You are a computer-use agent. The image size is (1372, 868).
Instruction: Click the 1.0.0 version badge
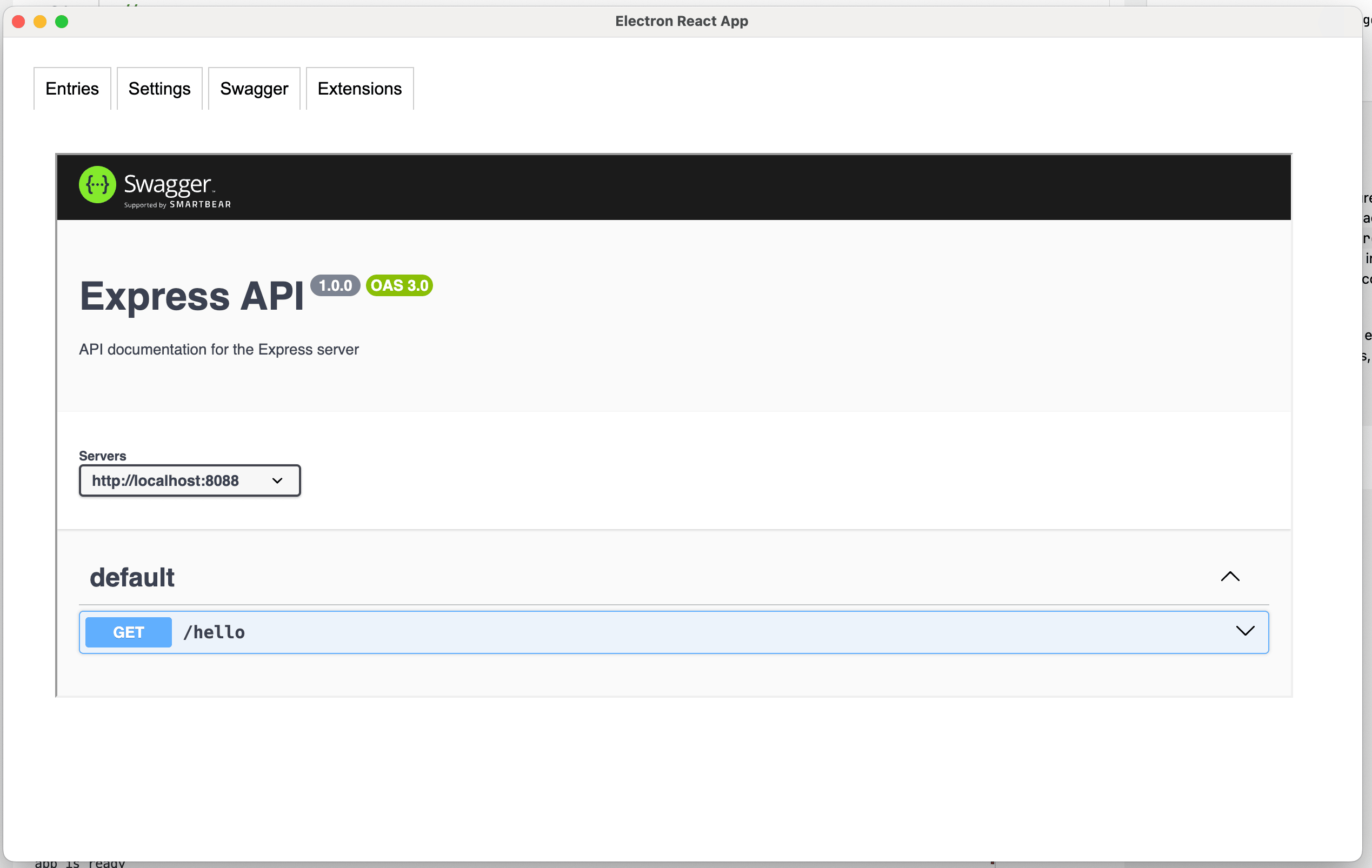[335, 285]
